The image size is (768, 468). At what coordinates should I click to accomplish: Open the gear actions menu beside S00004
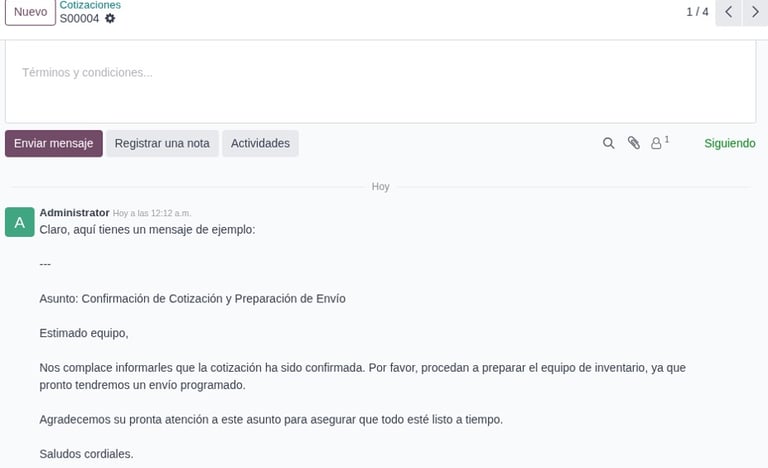110,18
